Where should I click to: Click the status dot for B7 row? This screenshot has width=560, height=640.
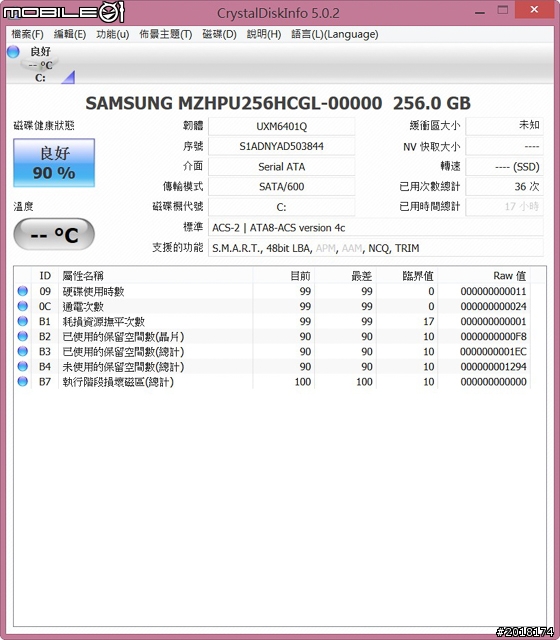[x=22, y=382]
